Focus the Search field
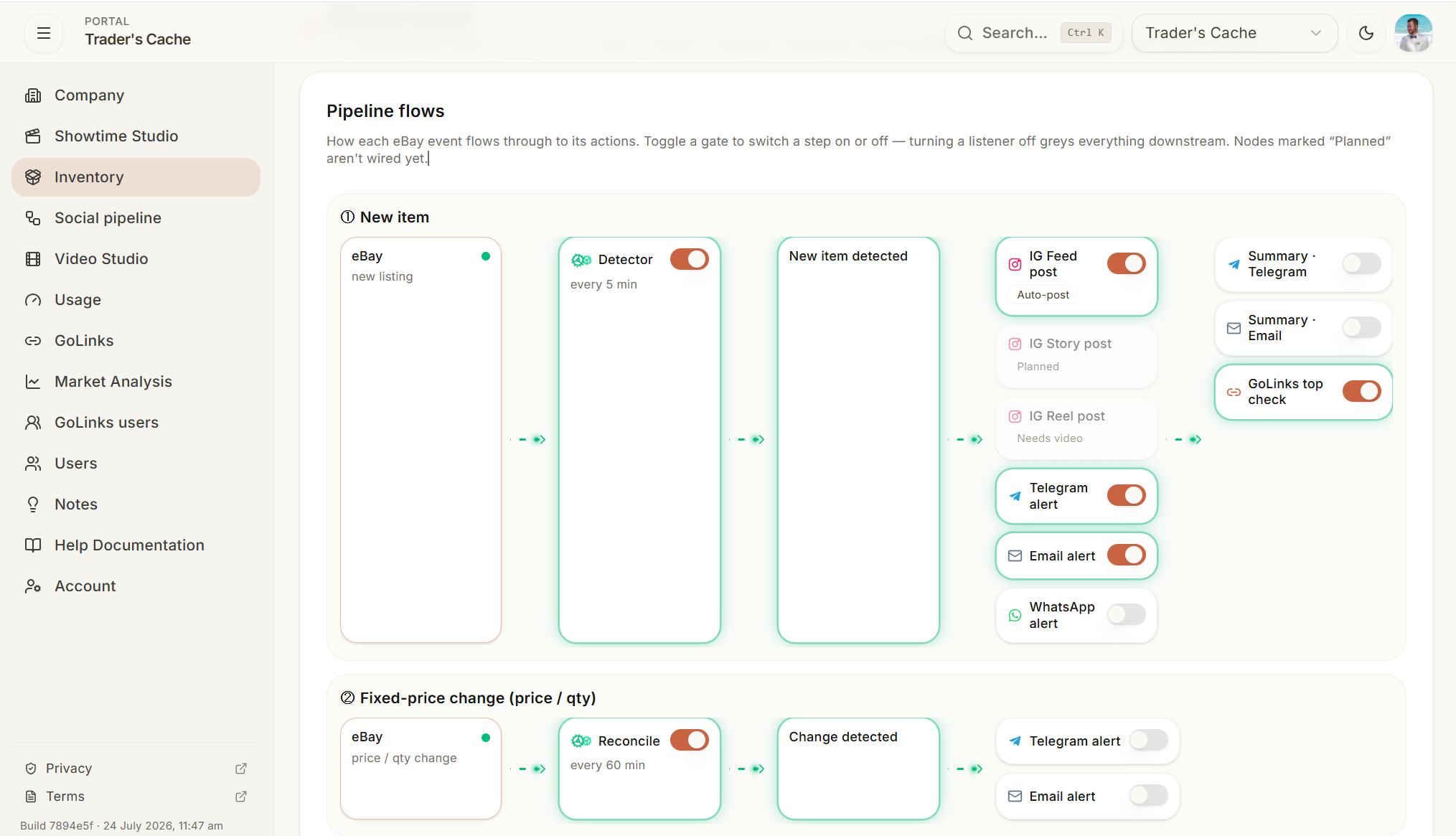This screenshot has height=836, width=1456. 1034,33
